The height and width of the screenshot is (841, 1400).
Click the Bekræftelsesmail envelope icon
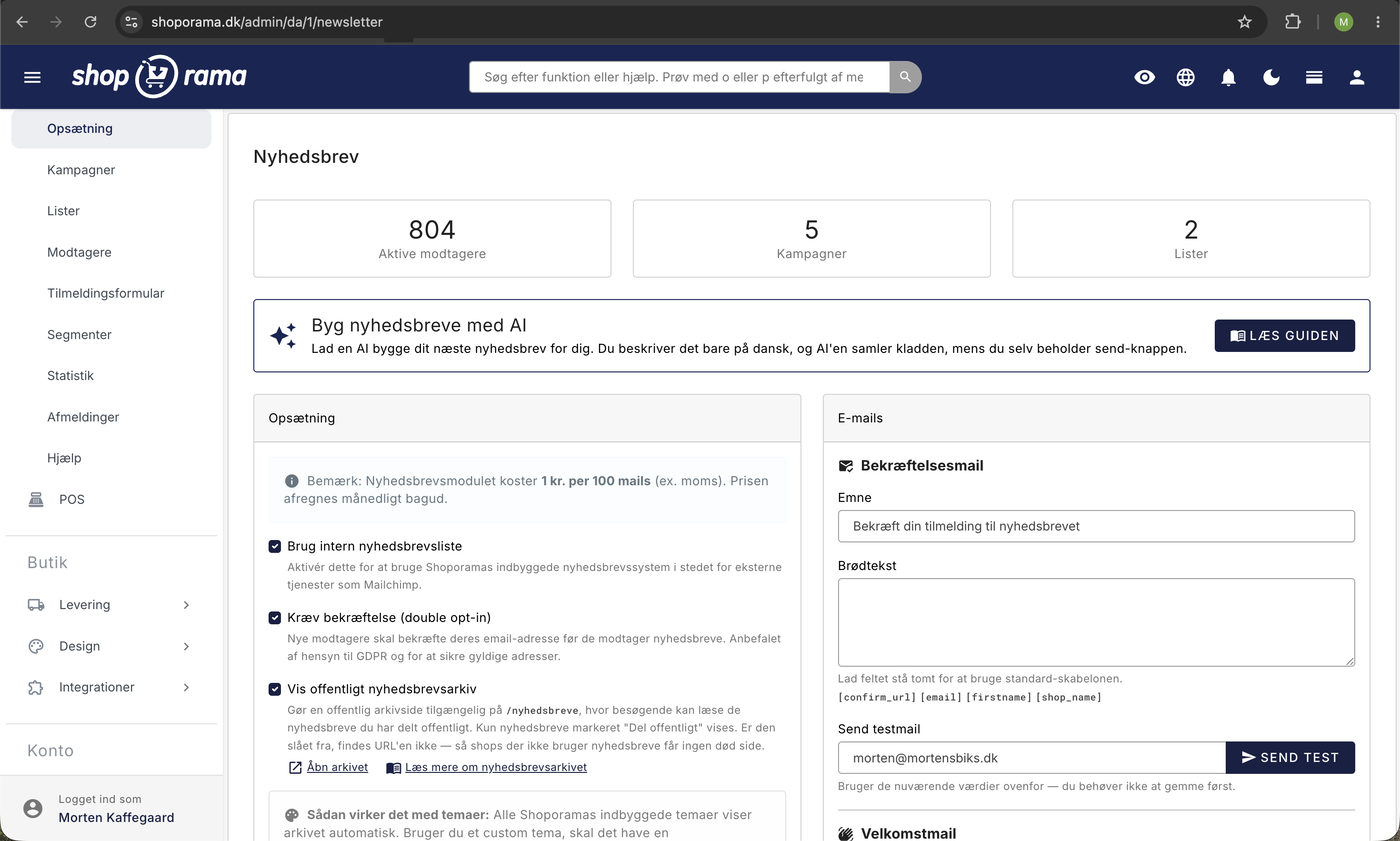pyautogui.click(x=846, y=466)
